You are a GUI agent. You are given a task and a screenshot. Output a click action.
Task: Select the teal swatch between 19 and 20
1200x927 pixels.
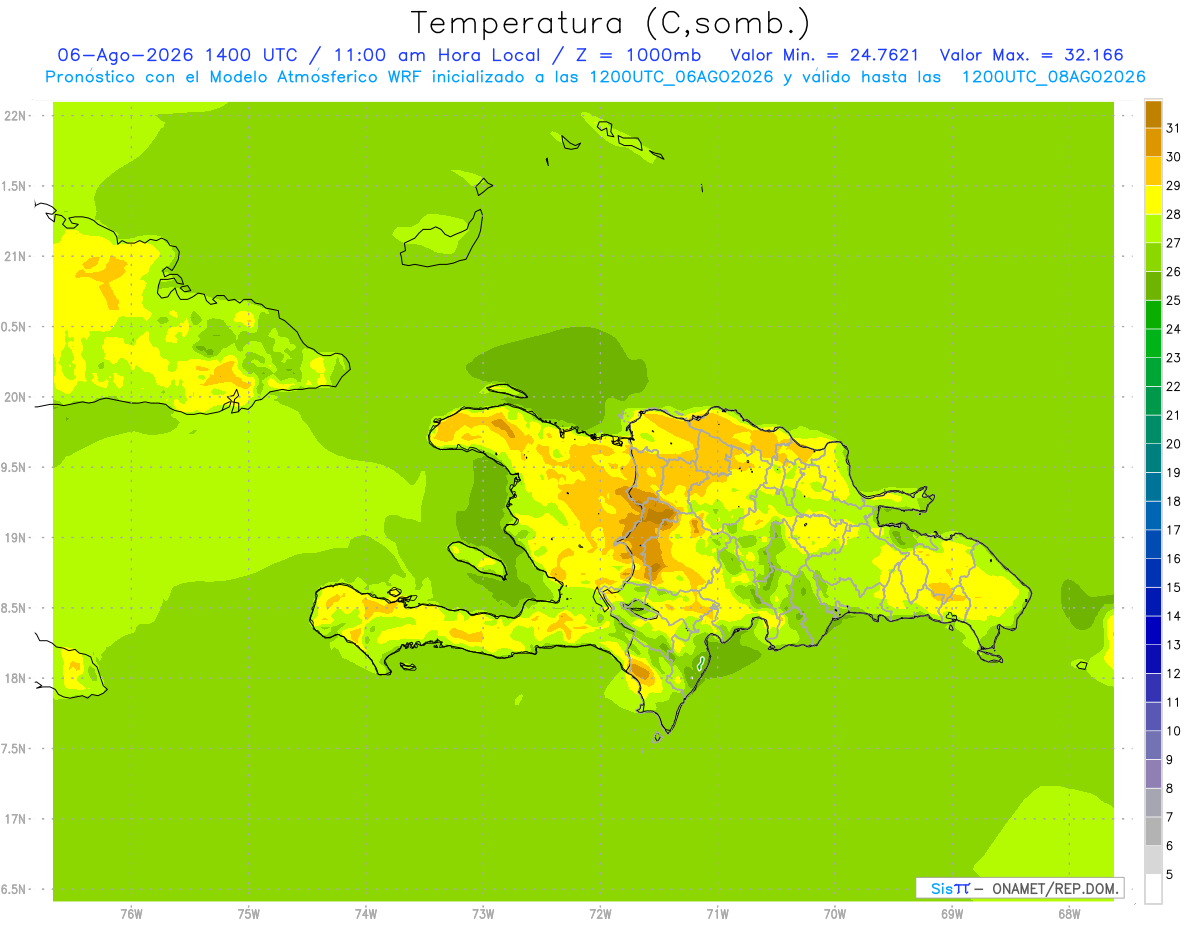1153,458
